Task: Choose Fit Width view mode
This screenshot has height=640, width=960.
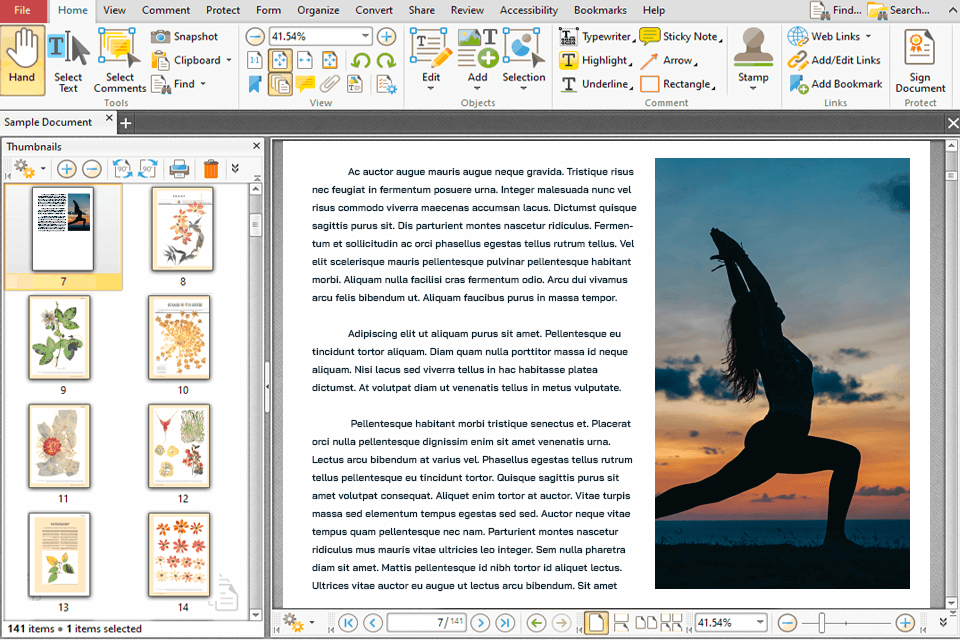Action: (x=304, y=60)
